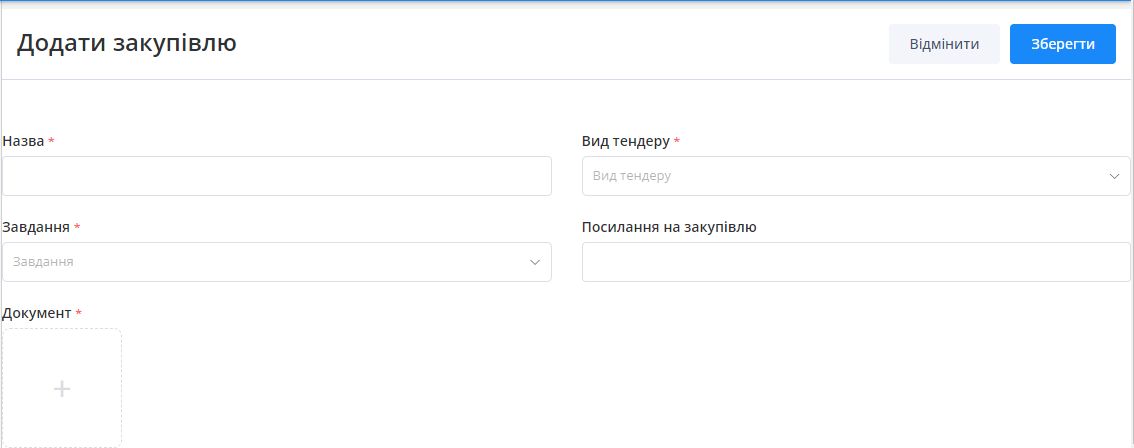Click the Вид тендеру chevron arrow
The image size is (1134, 448).
coord(1114,176)
